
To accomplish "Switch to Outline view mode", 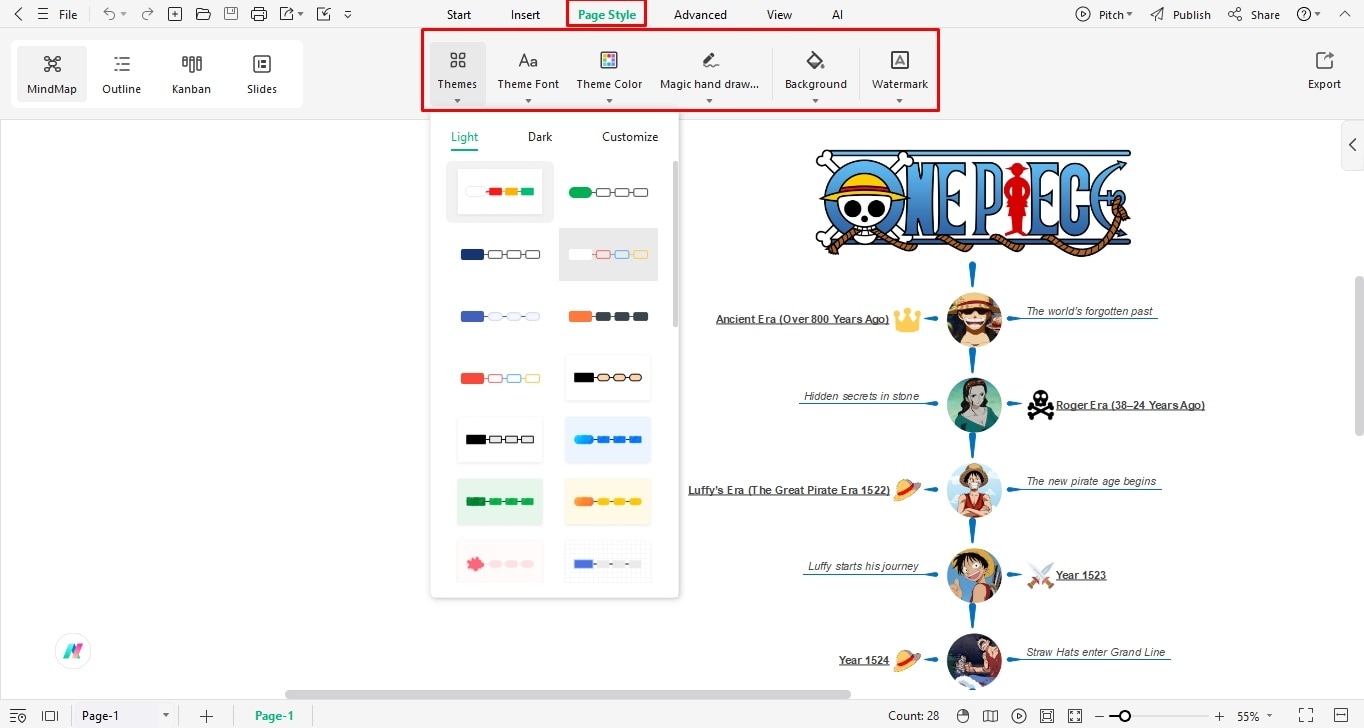I will point(122,74).
